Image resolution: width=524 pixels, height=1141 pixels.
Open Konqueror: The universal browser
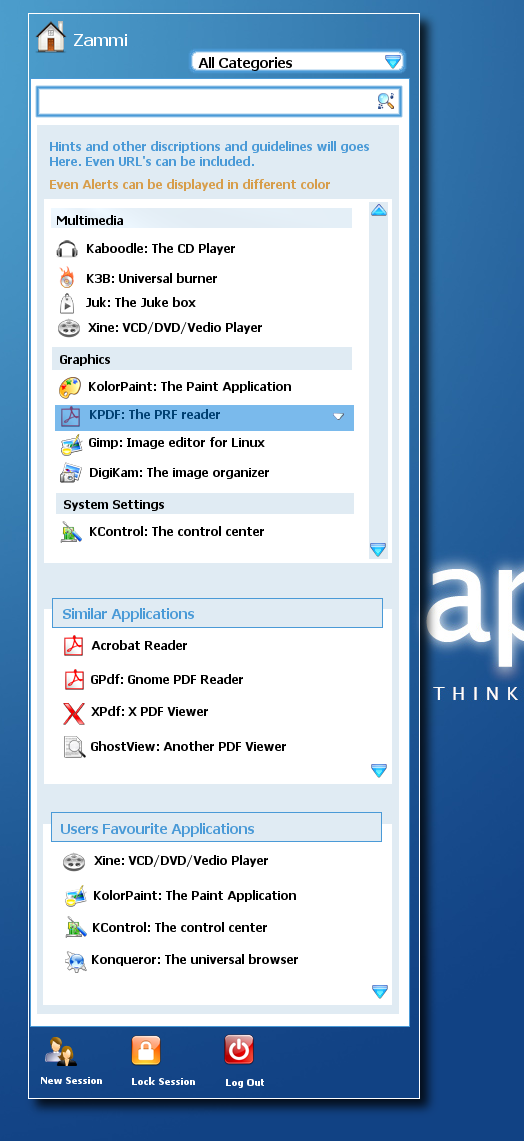tap(194, 960)
